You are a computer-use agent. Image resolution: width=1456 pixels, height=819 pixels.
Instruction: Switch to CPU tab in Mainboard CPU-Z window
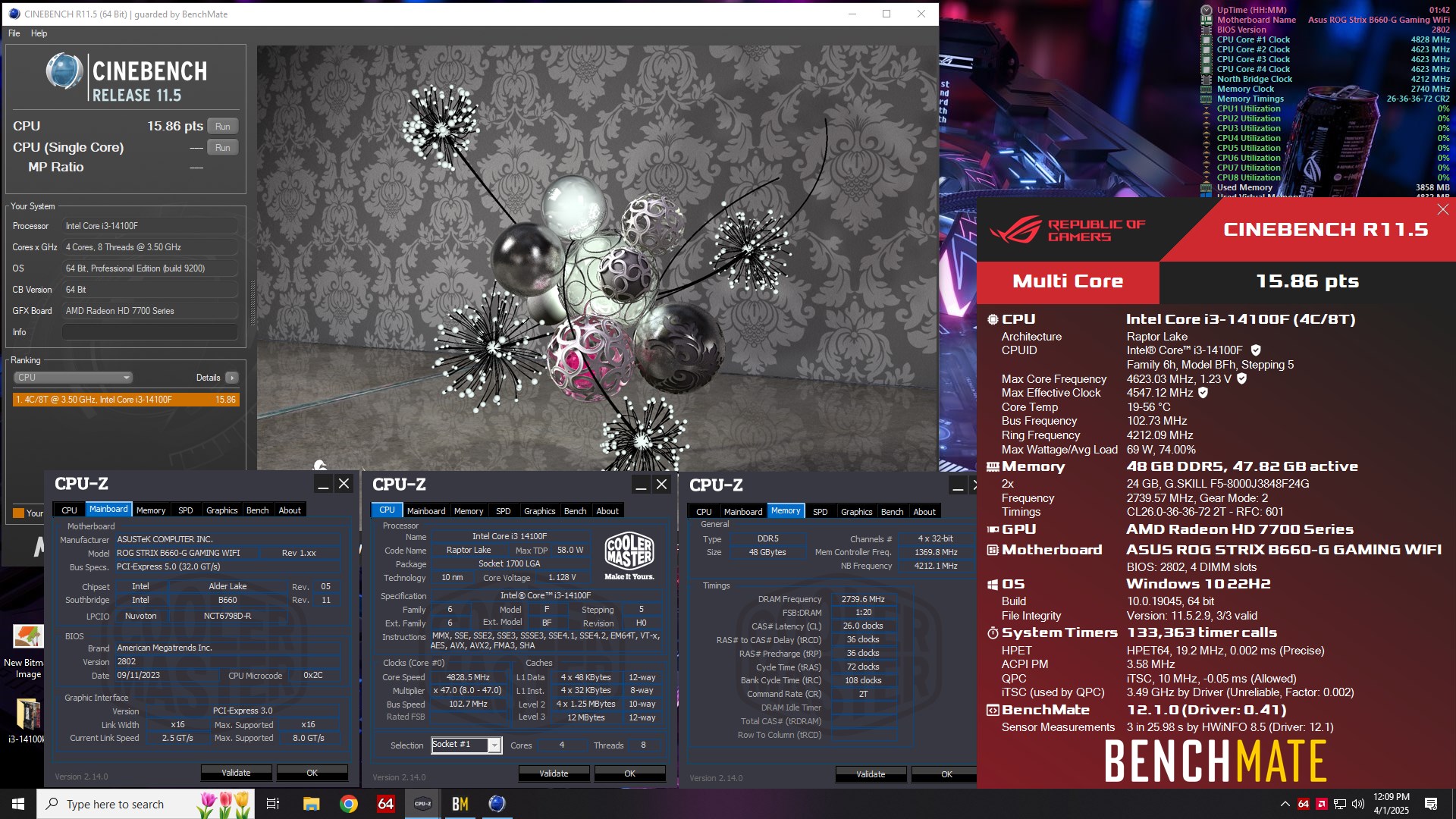click(x=69, y=510)
